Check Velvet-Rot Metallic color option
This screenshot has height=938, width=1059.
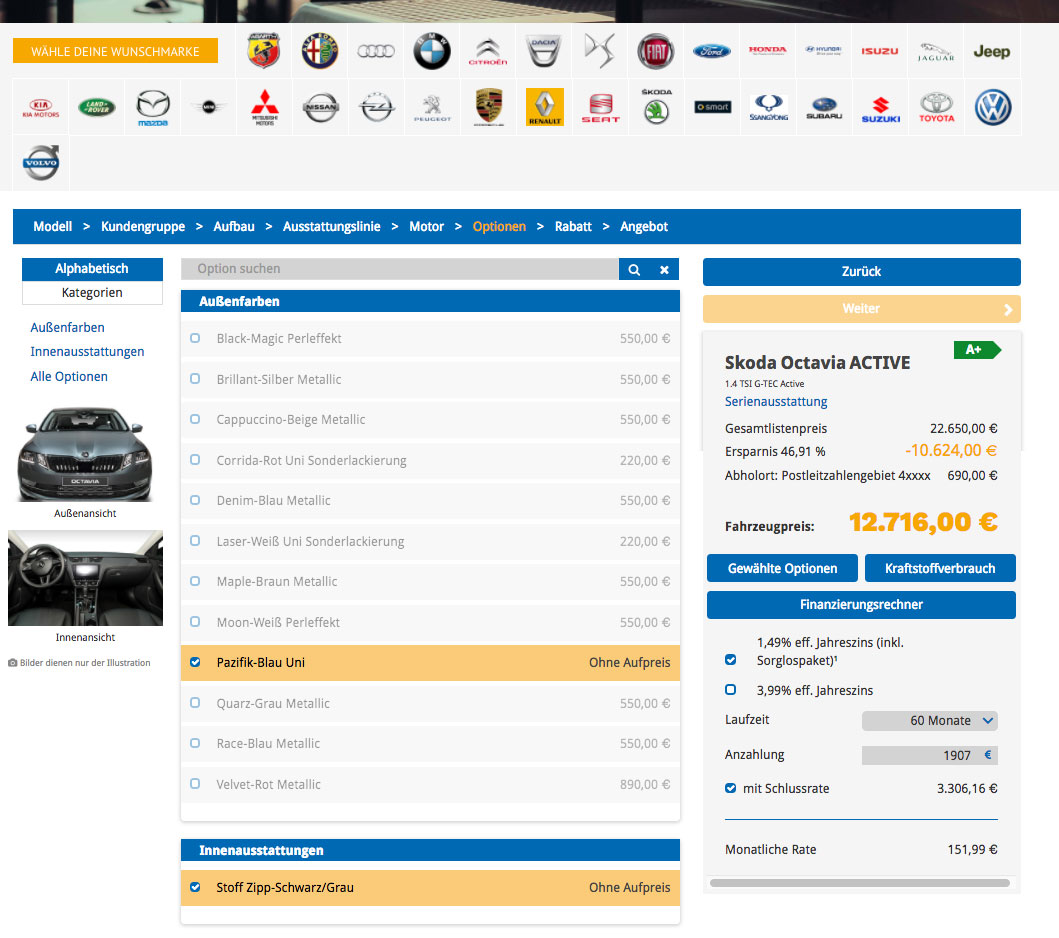[195, 784]
